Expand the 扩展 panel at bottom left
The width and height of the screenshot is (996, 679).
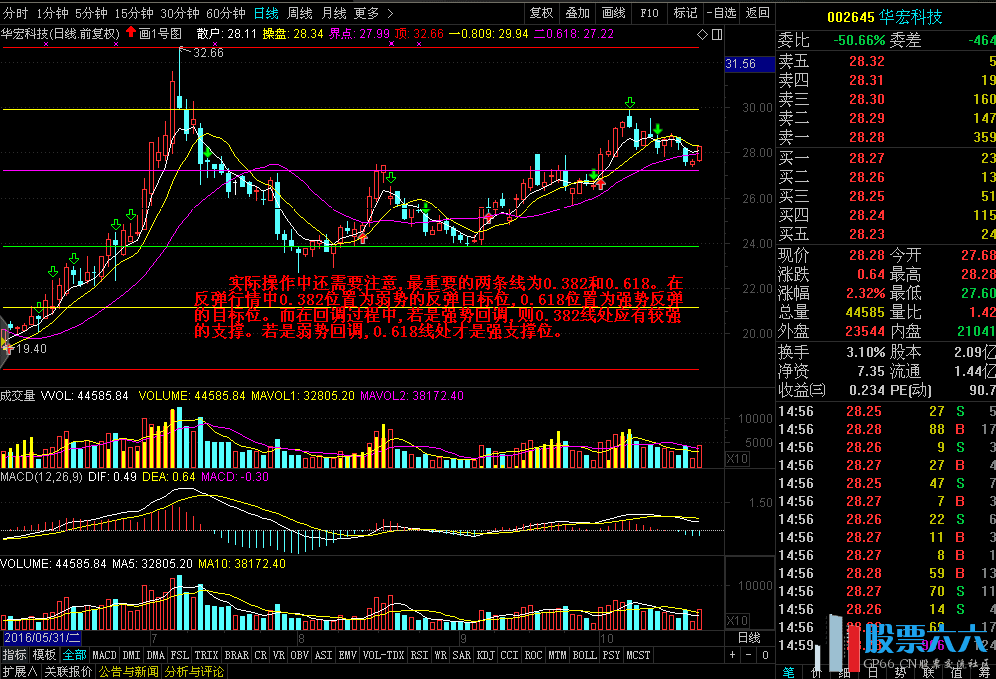[x=20, y=671]
